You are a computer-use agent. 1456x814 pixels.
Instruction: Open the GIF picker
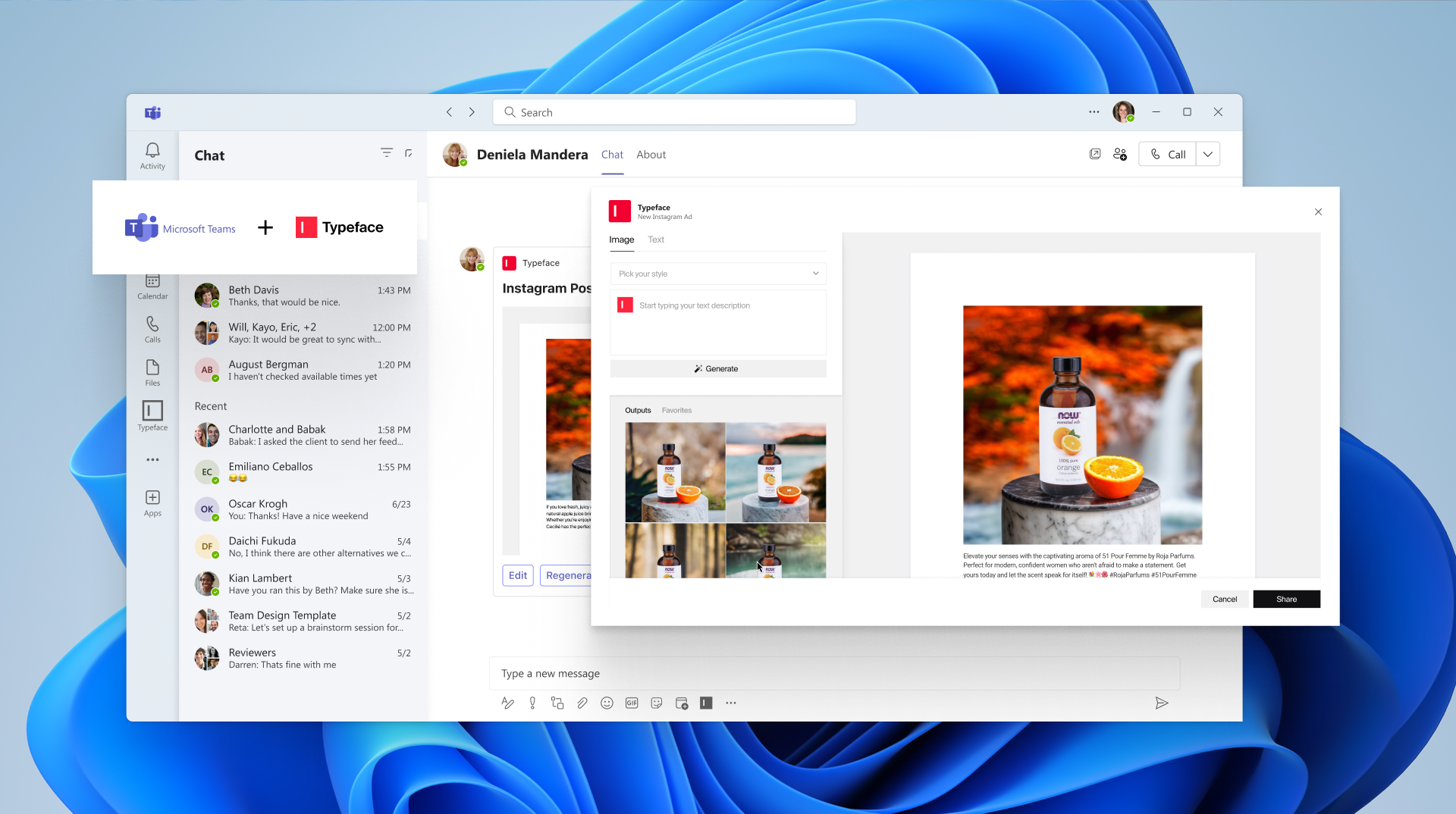(631, 703)
